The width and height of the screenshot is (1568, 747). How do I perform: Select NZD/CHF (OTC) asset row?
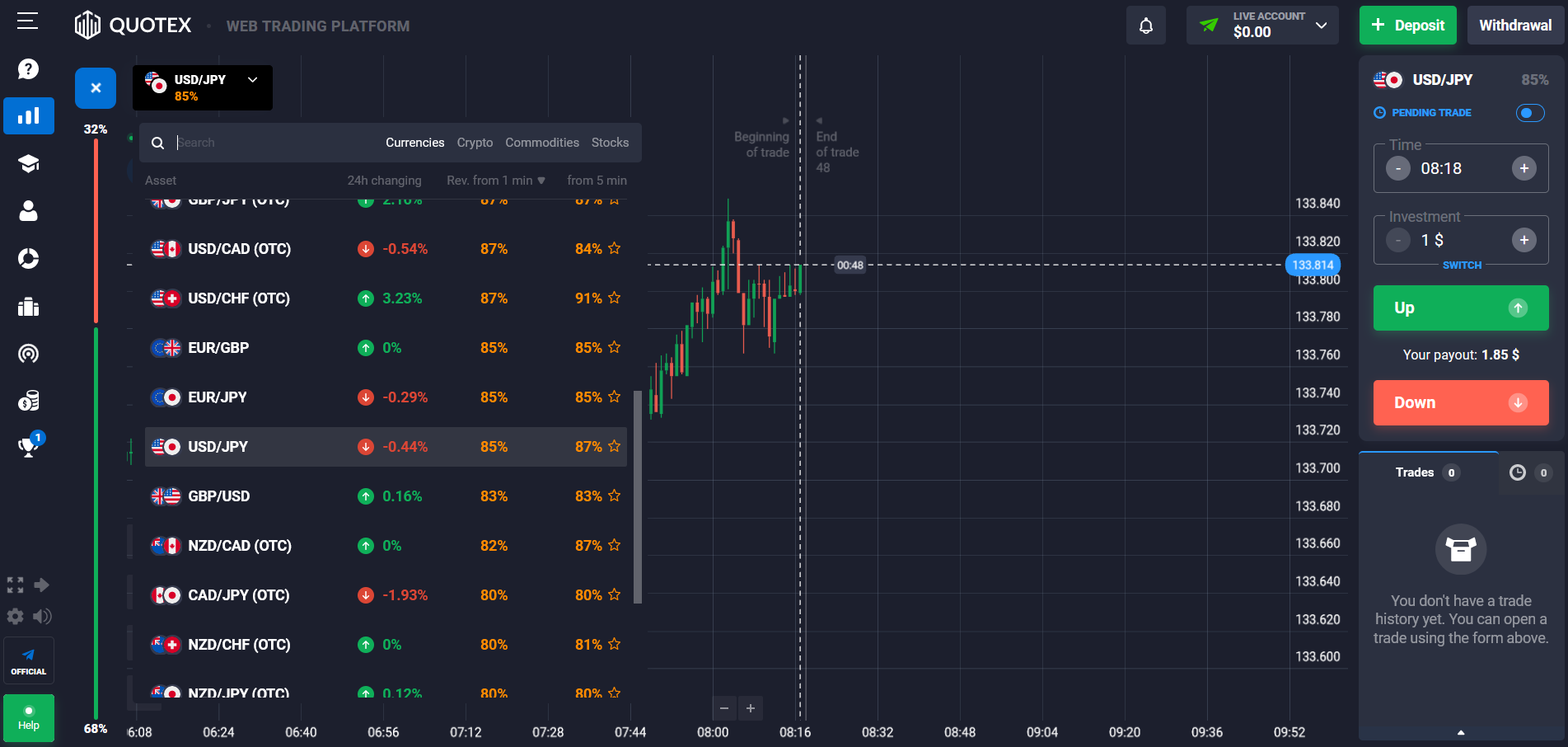[x=386, y=645]
